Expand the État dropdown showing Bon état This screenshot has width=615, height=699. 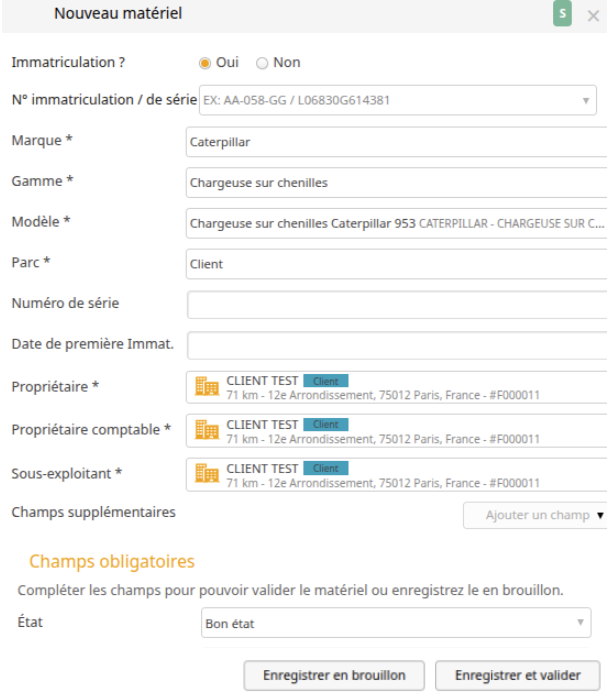tap(396, 622)
